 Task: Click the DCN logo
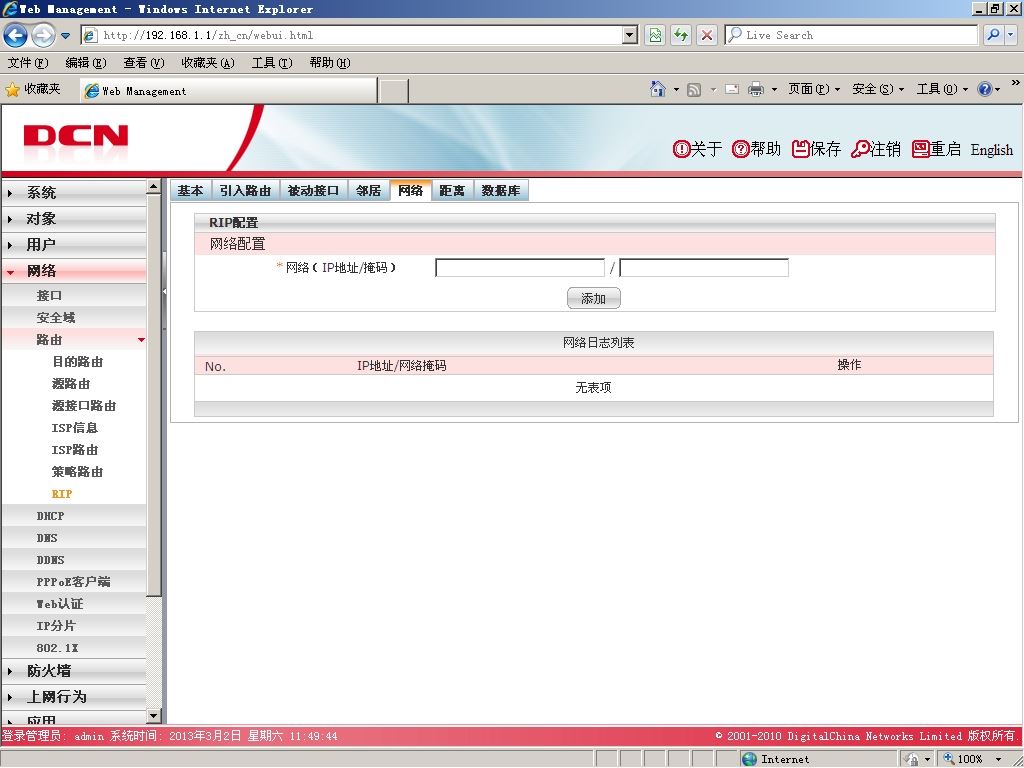tap(76, 136)
